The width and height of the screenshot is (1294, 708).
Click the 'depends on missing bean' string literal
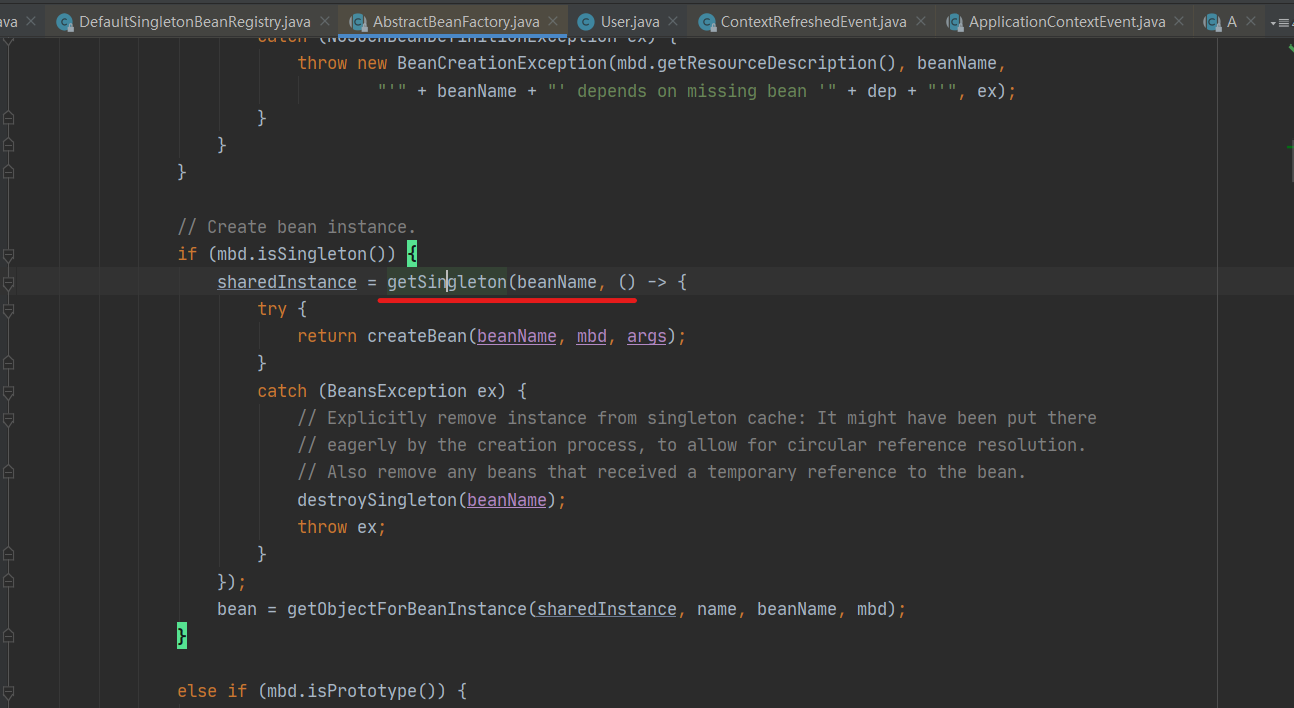692,91
